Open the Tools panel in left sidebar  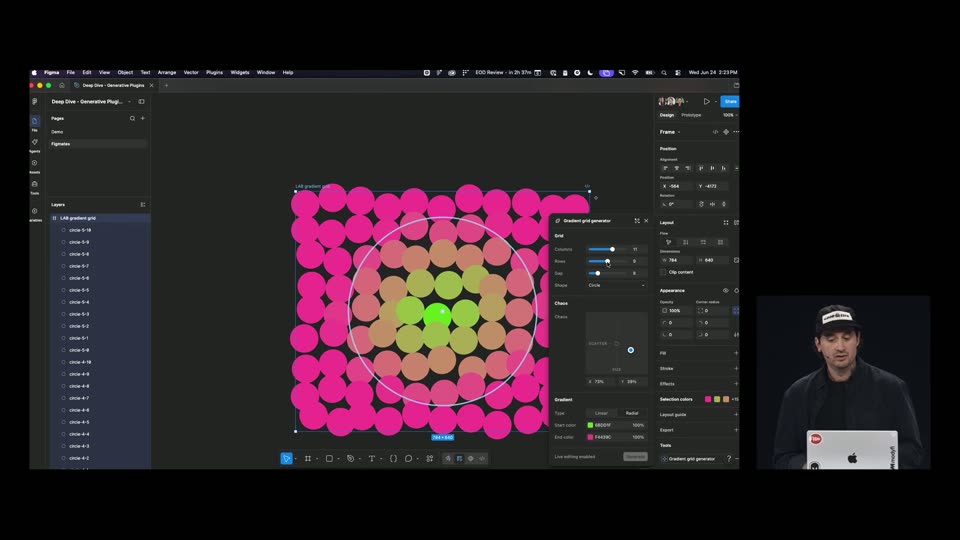coord(35,186)
